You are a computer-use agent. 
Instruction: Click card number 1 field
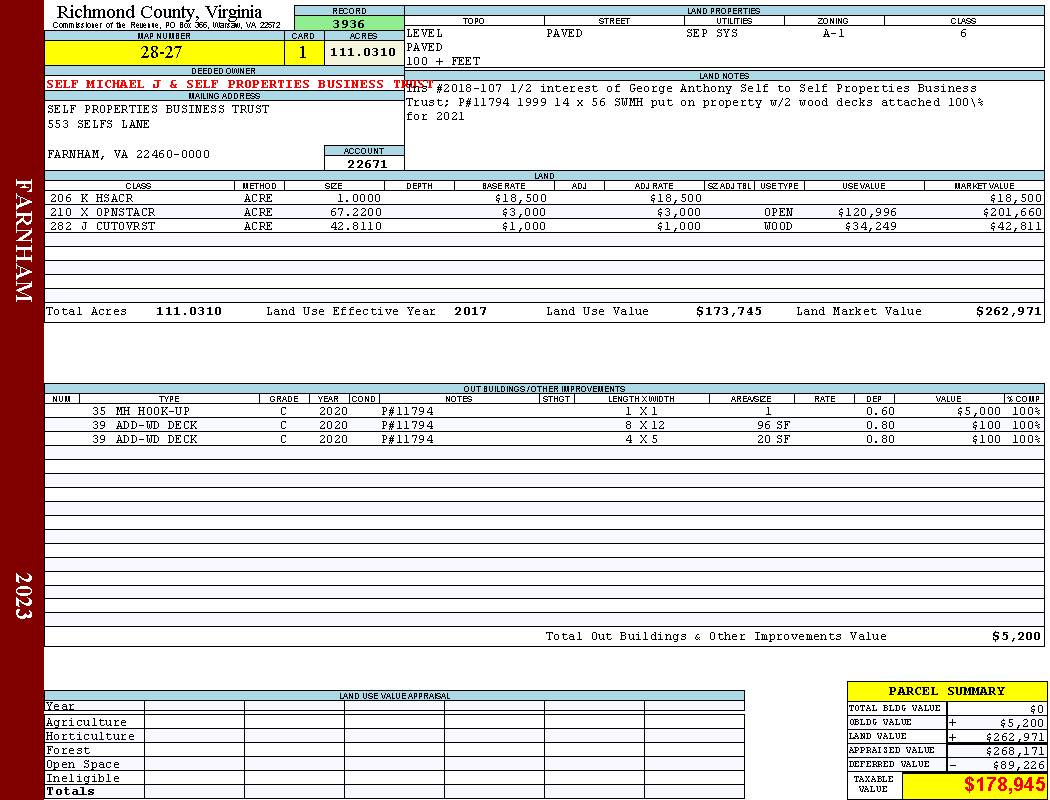coord(303,52)
